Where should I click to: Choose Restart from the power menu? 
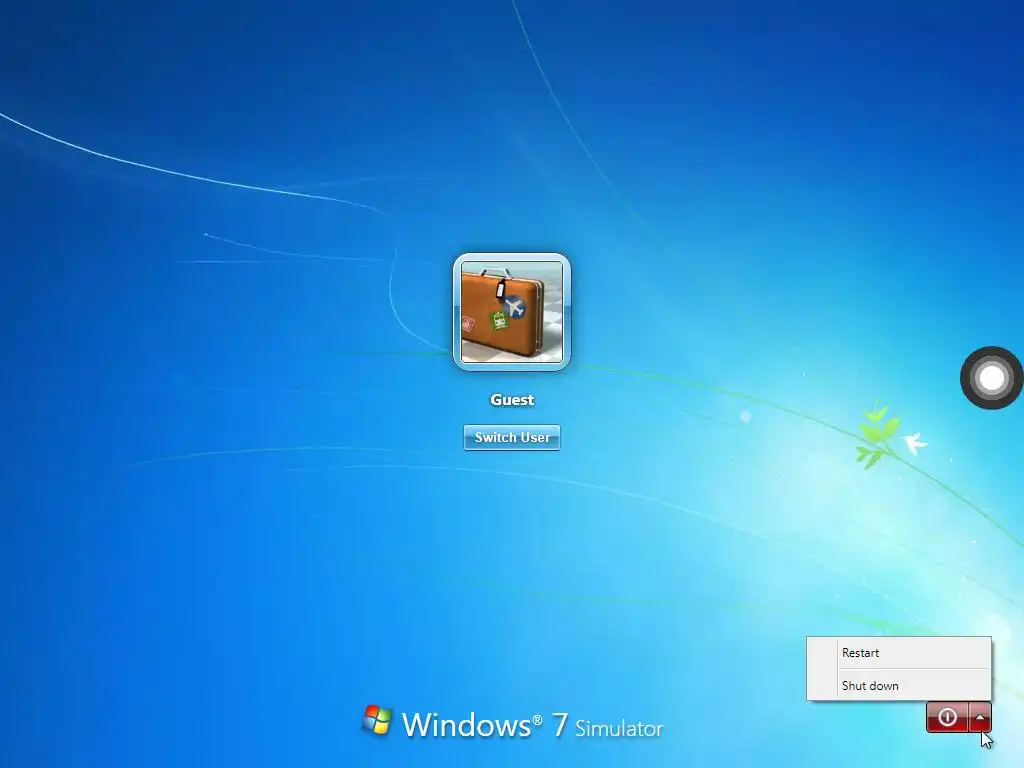(899, 652)
